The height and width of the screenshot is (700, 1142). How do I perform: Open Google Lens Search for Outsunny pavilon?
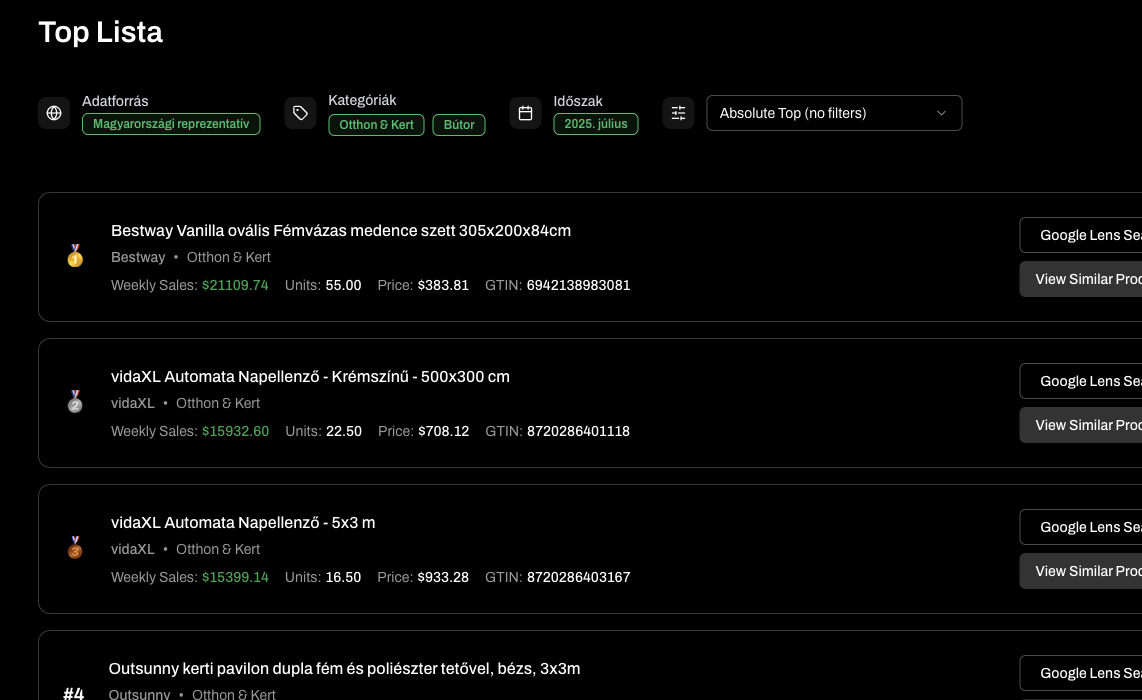pos(1081,672)
